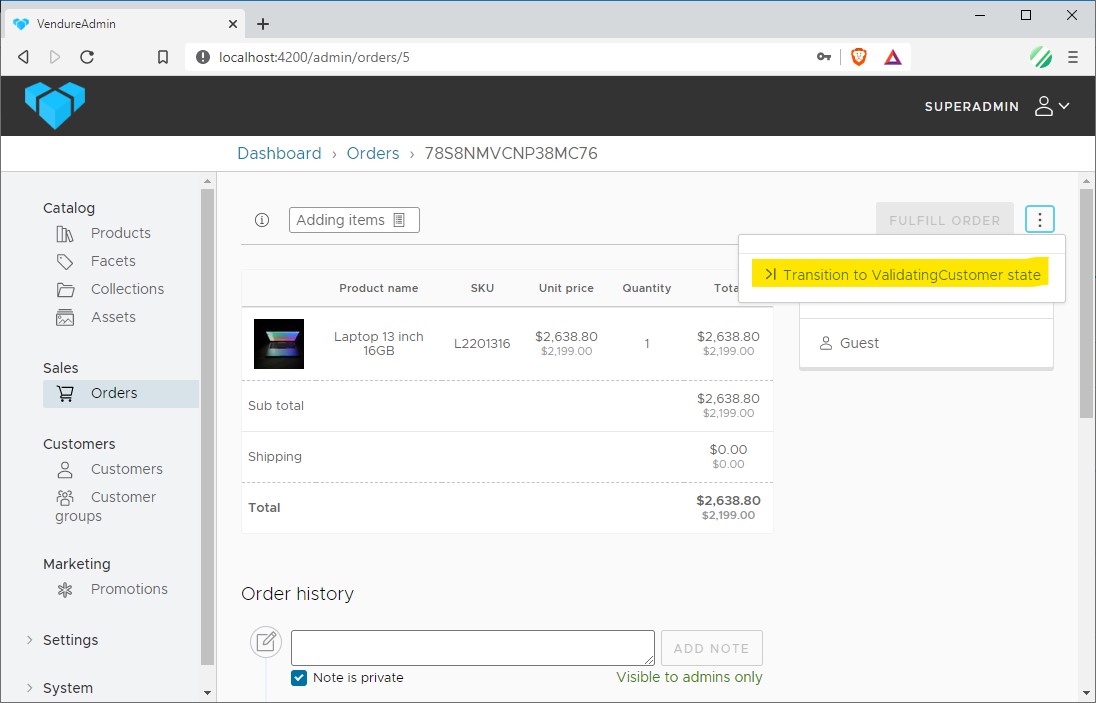Click the Brave Rewards triangle icon
1096x703 pixels.
[x=892, y=57]
